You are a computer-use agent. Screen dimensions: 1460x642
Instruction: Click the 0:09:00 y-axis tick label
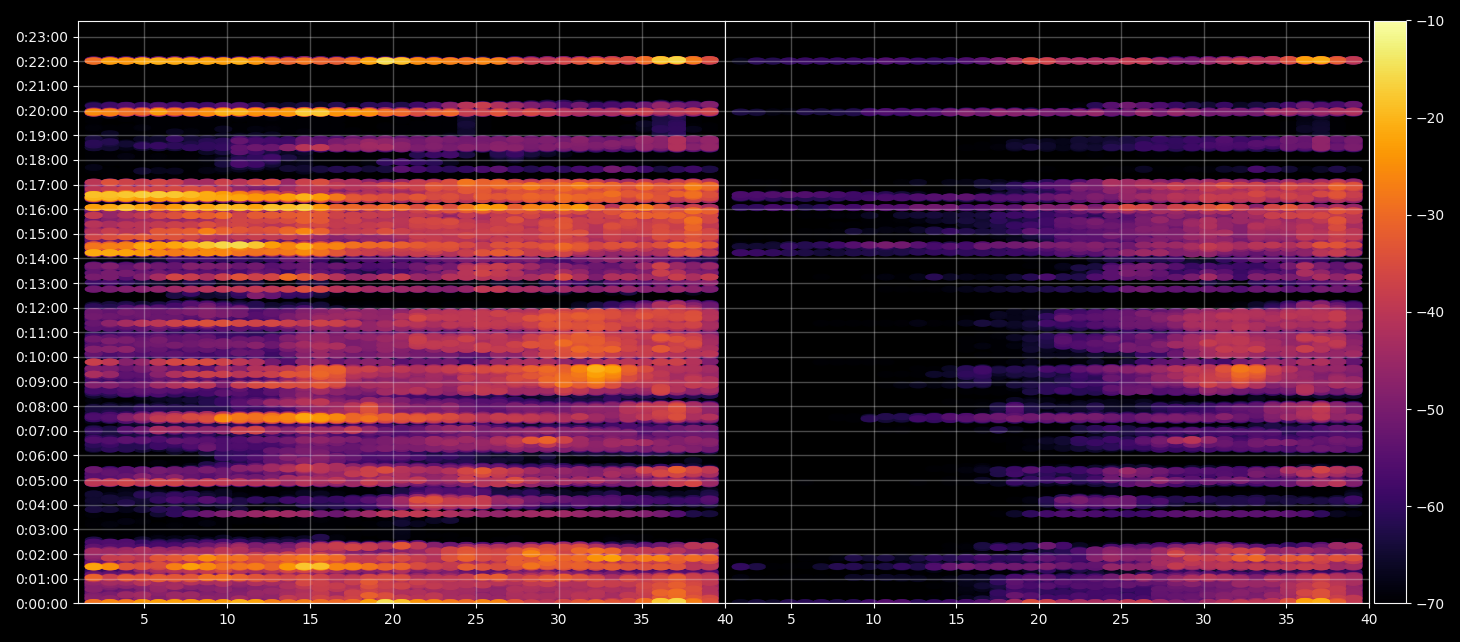(x=42, y=382)
